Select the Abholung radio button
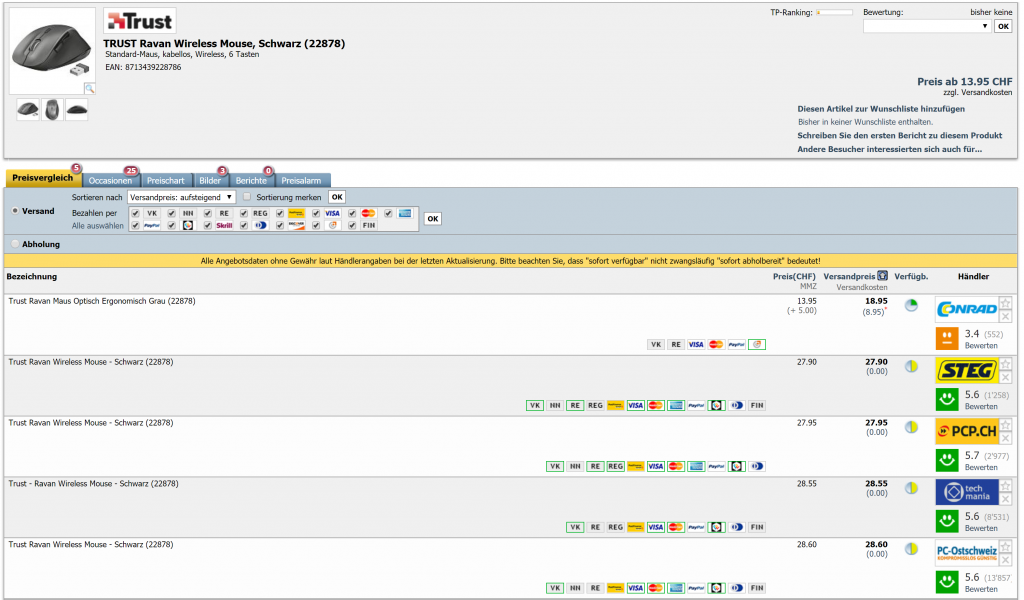The height and width of the screenshot is (600, 1024). [x=15, y=243]
